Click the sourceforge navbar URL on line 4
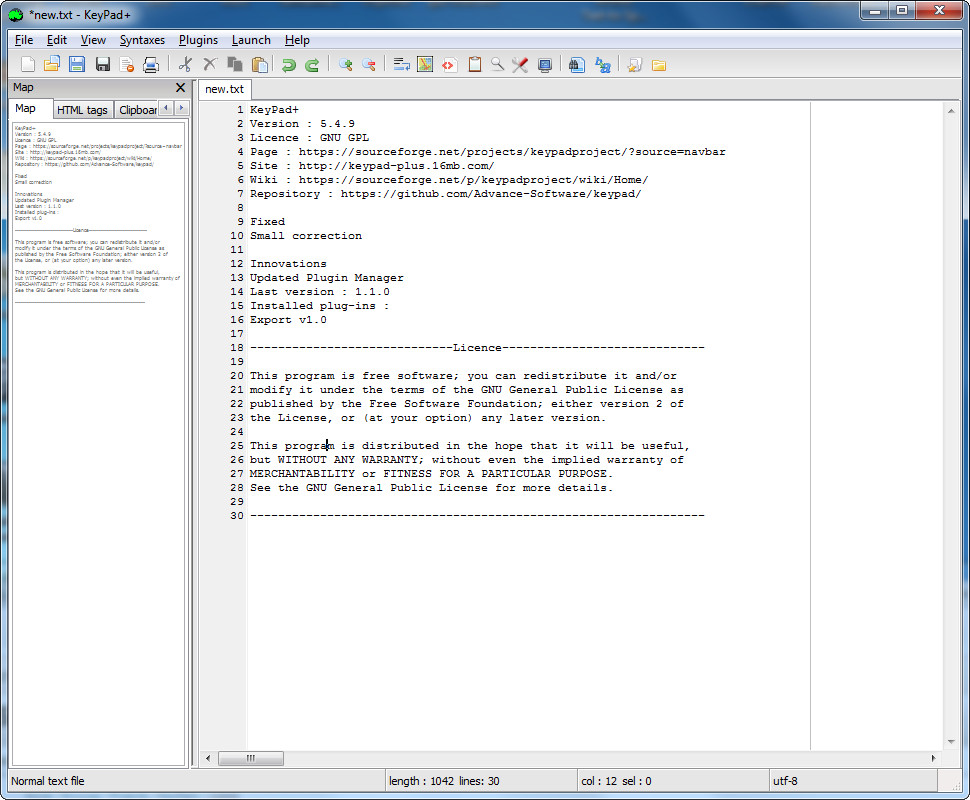970x800 pixels. (x=512, y=152)
